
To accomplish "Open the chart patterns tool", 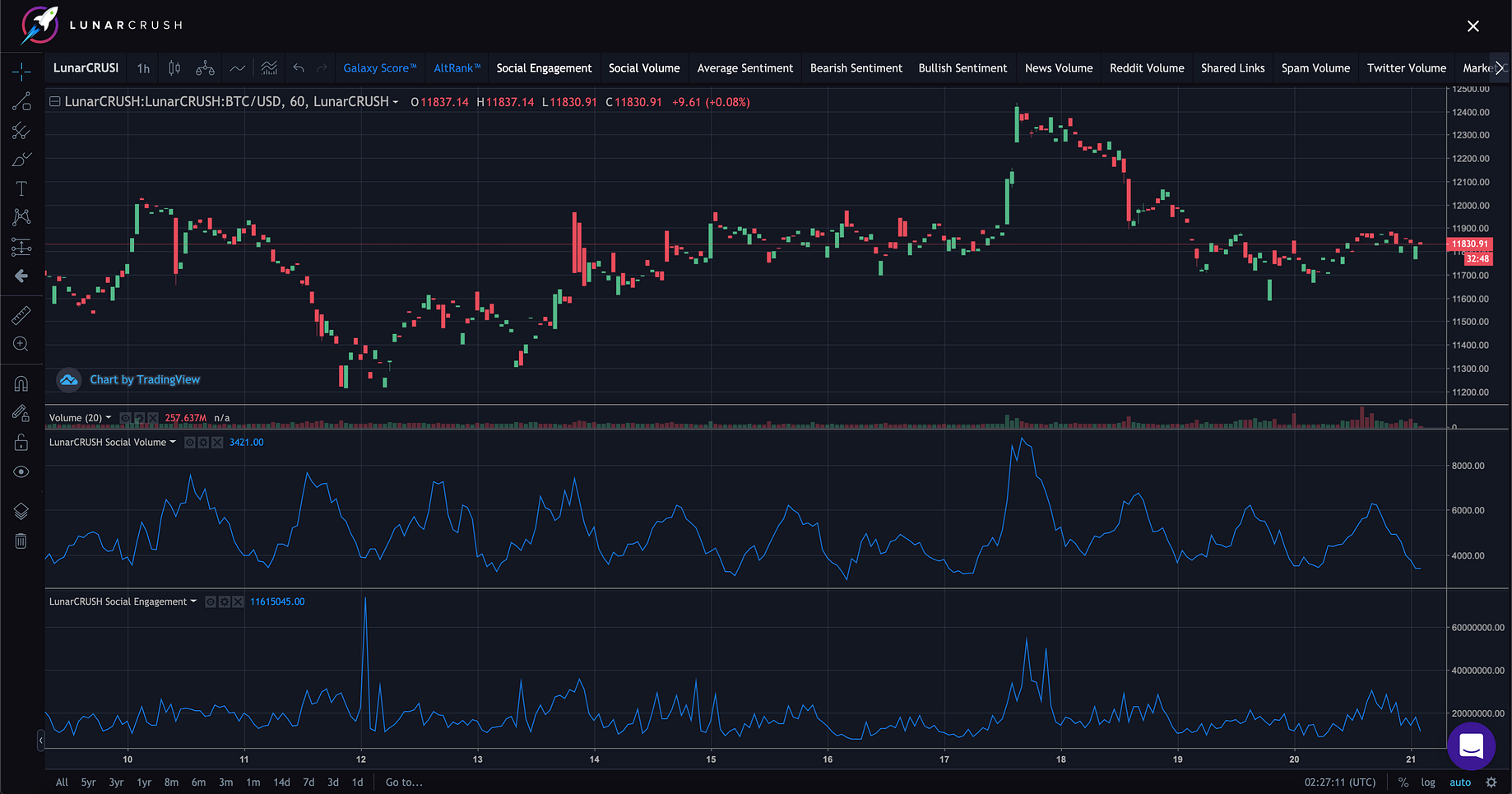I will 21,217.
